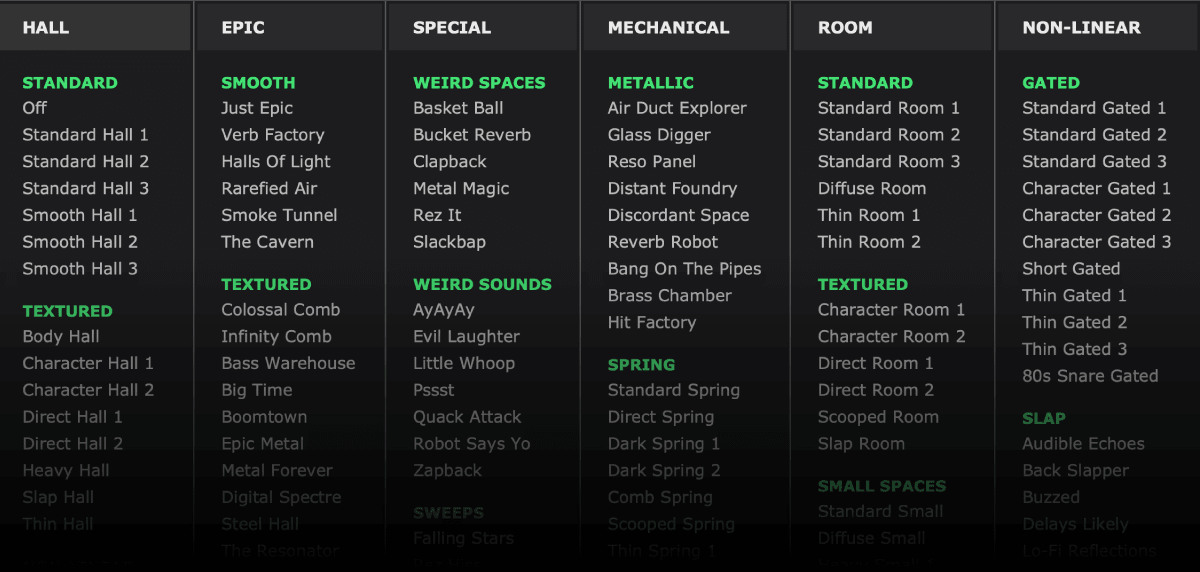Image resolution: width=1200 pixels, height=572 pixels.
Task: Open the EPIC category tab
Action: (x=243, y=27)
